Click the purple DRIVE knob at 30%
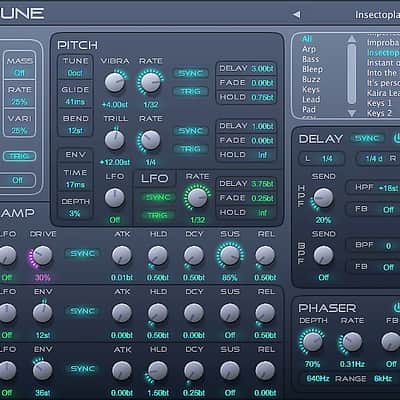The image size is (400, 400). point(42,255)
